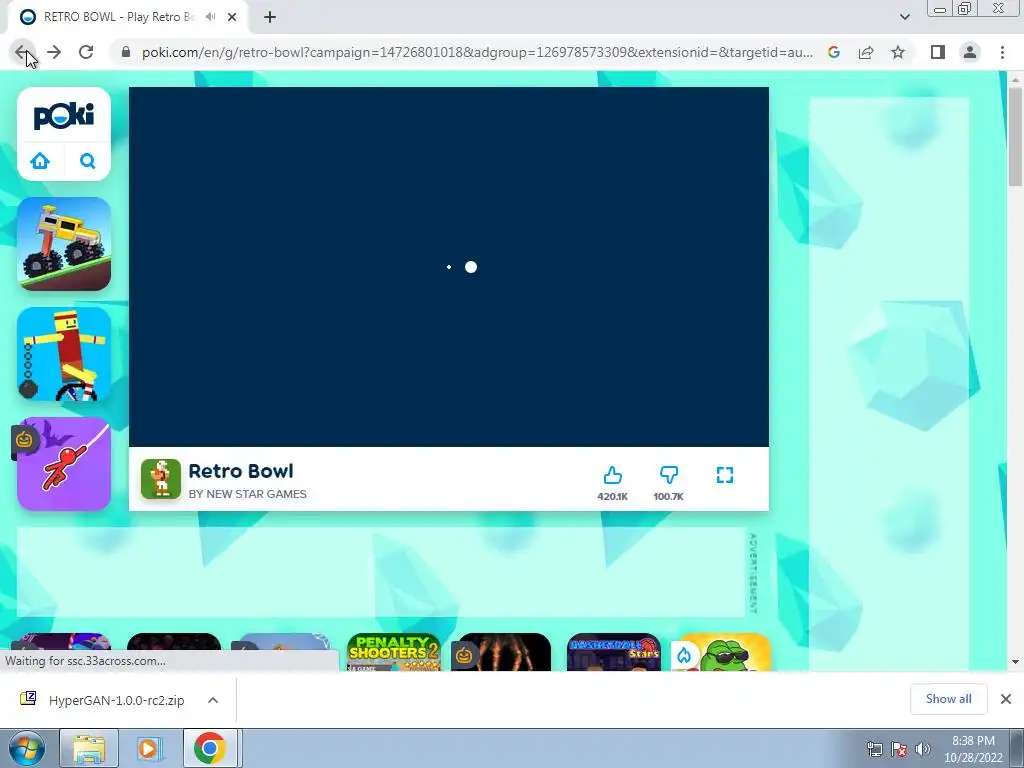Open Windows Explorer from taskbar
Screen dimensions: 1024x768
pyautogui.click(x=89, y=748)
